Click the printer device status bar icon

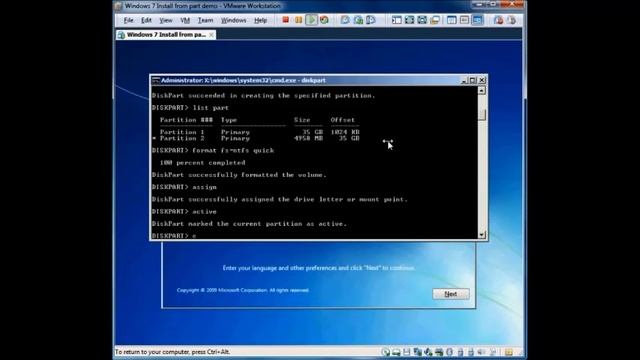[x=439, y=352]
